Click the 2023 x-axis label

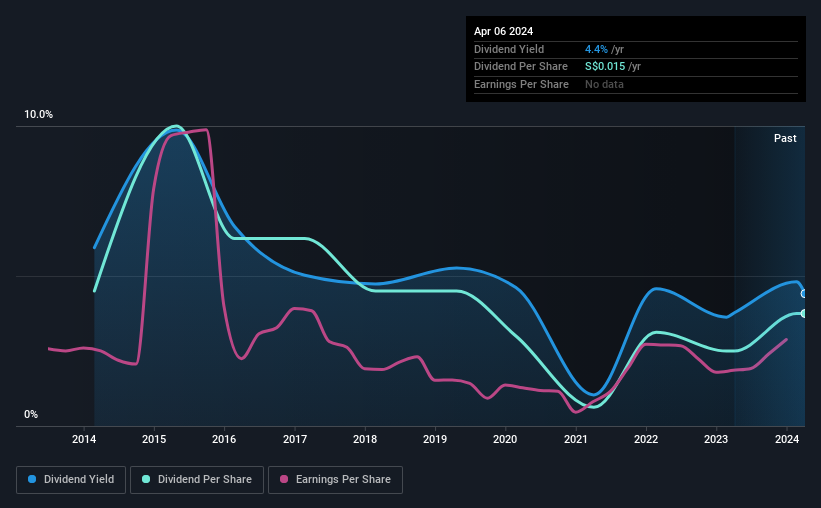coord(716,439)
